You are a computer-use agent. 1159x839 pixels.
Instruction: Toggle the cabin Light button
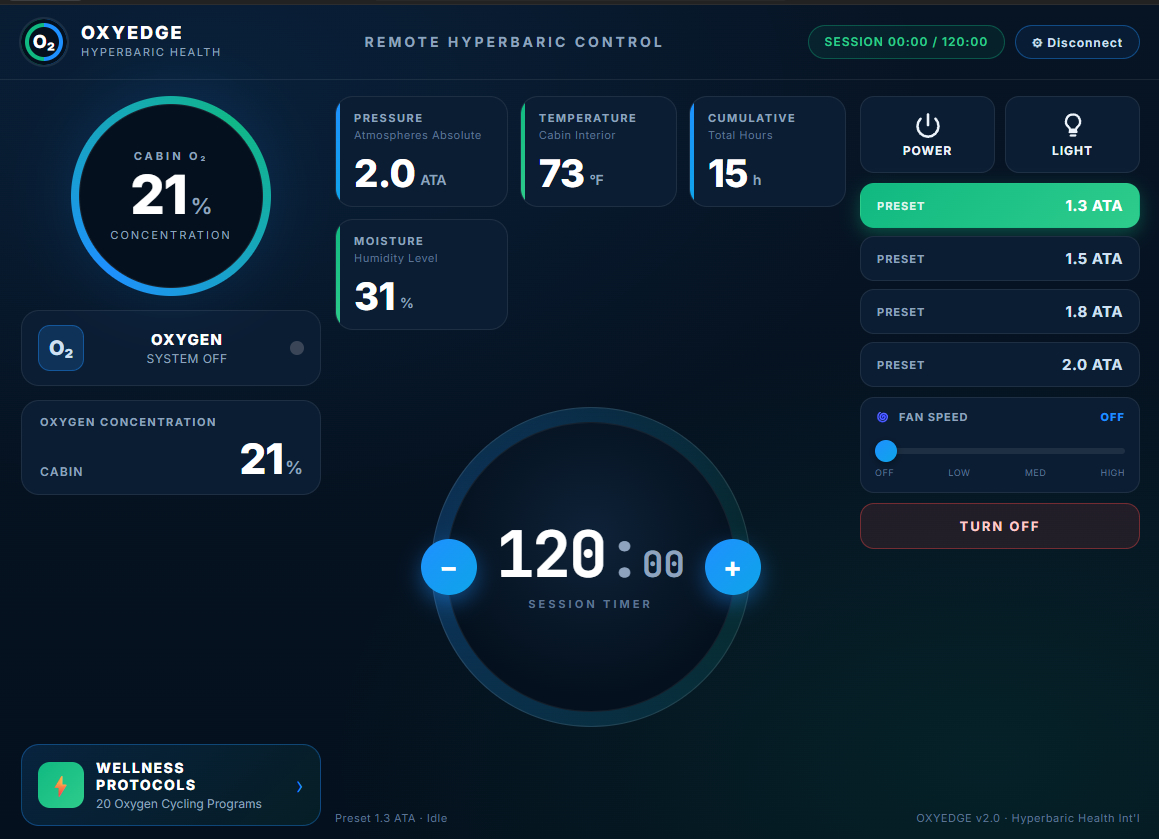pyautogui.click(x=1072, y=135)
